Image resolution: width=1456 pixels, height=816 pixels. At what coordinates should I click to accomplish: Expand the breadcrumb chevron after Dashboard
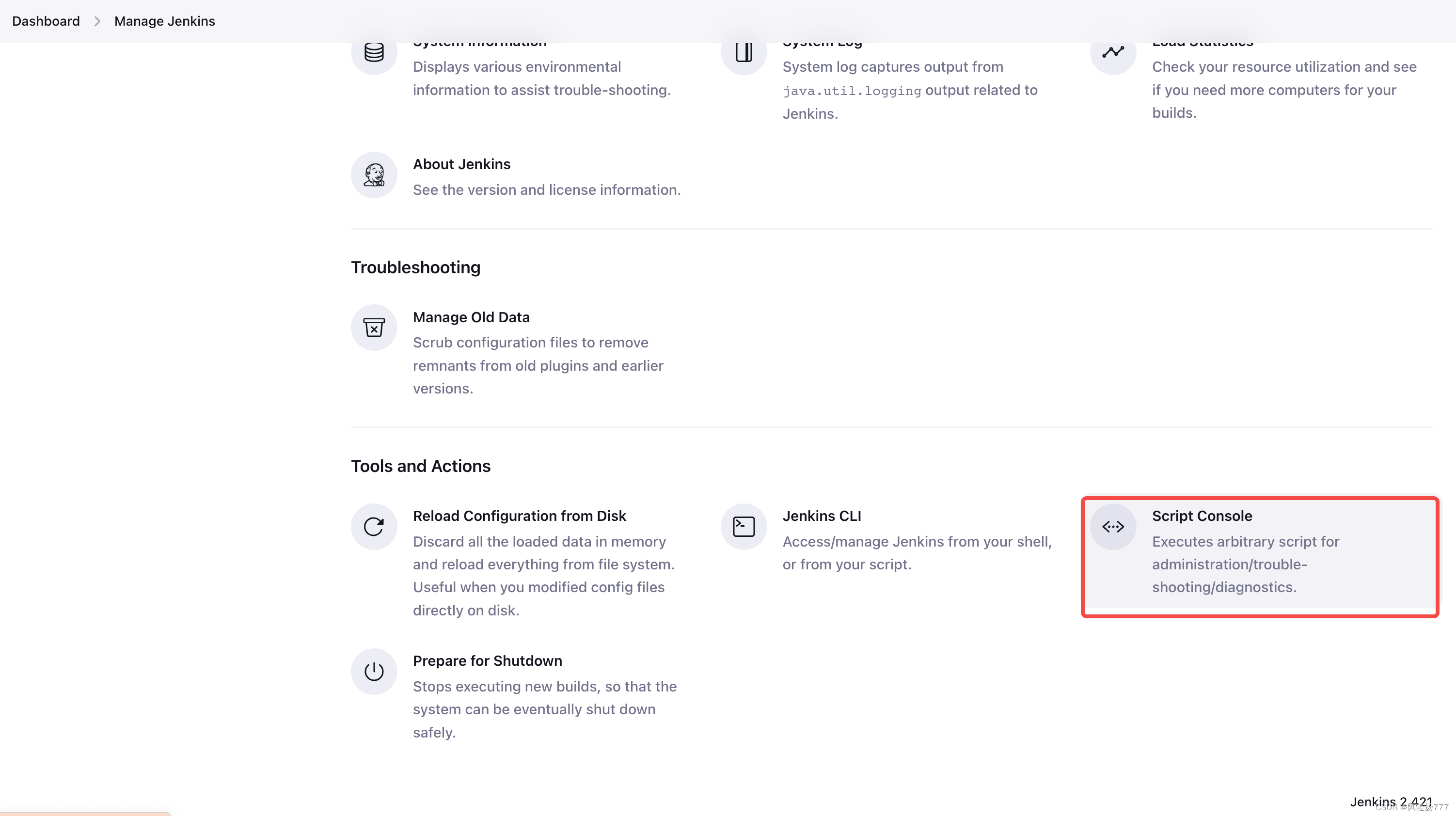point(97,21)
